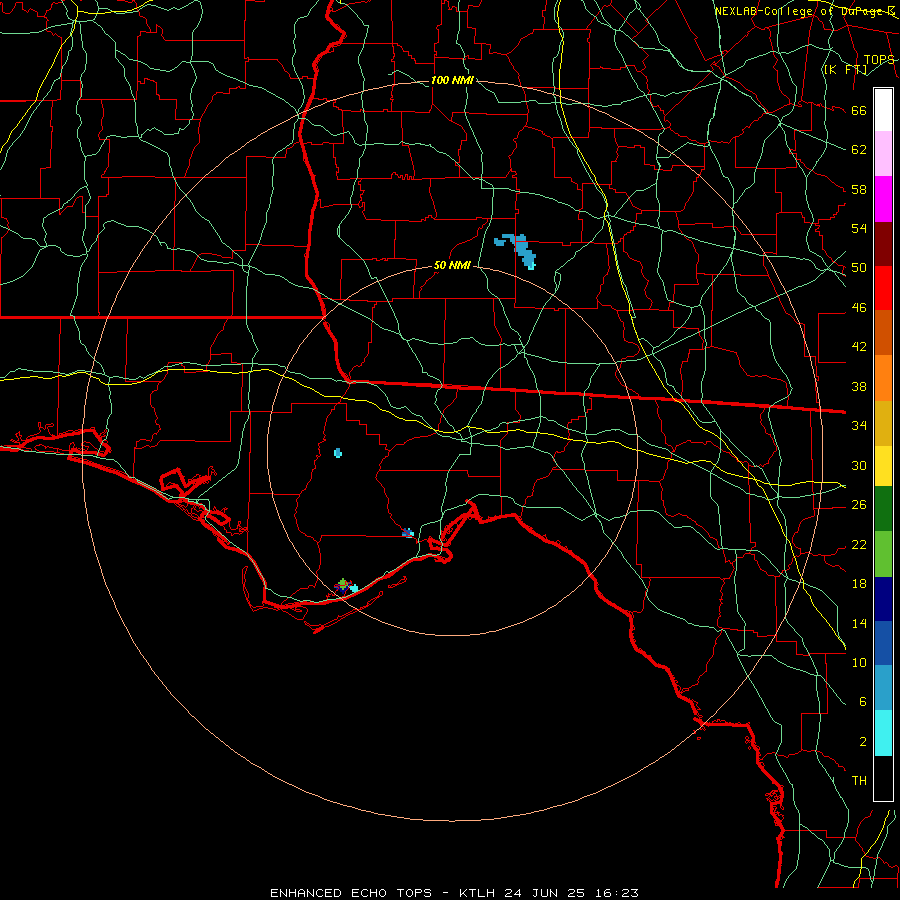Click the multicolored green-topped echo on the coast
Screen dimensions: 900x900
344,586
